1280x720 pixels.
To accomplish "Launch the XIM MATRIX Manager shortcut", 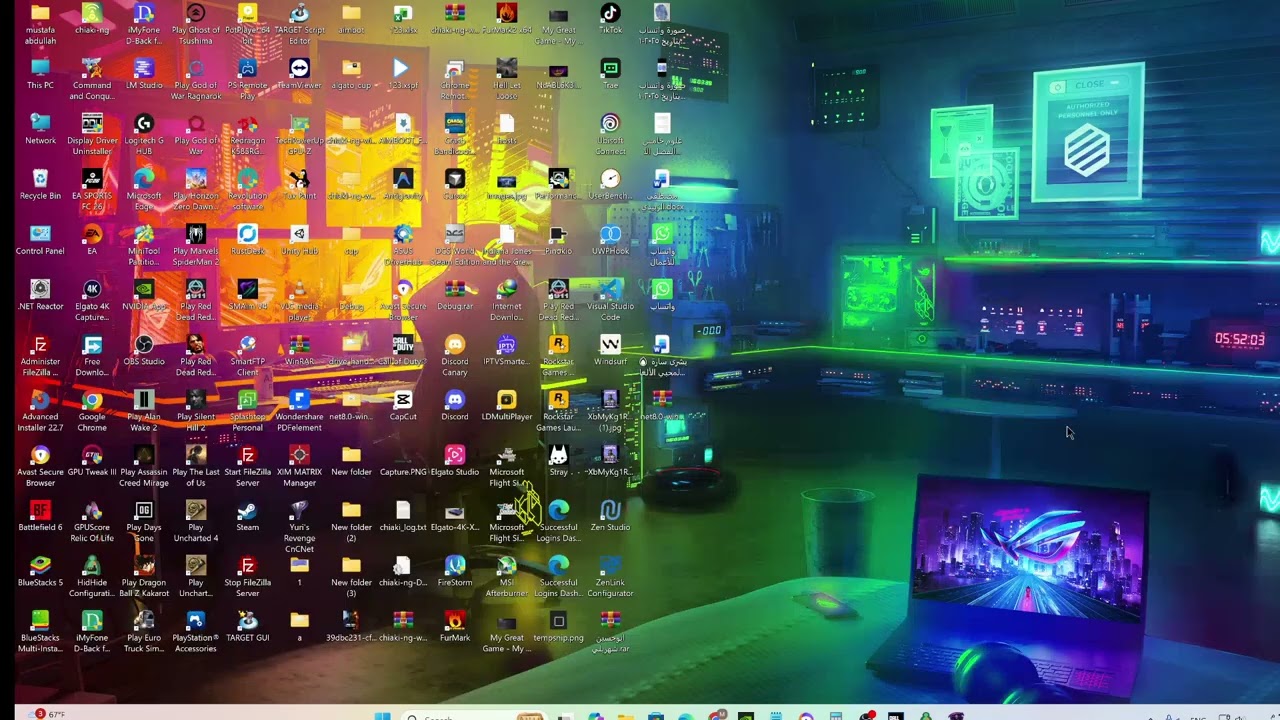I will click(x=299, y=465).
